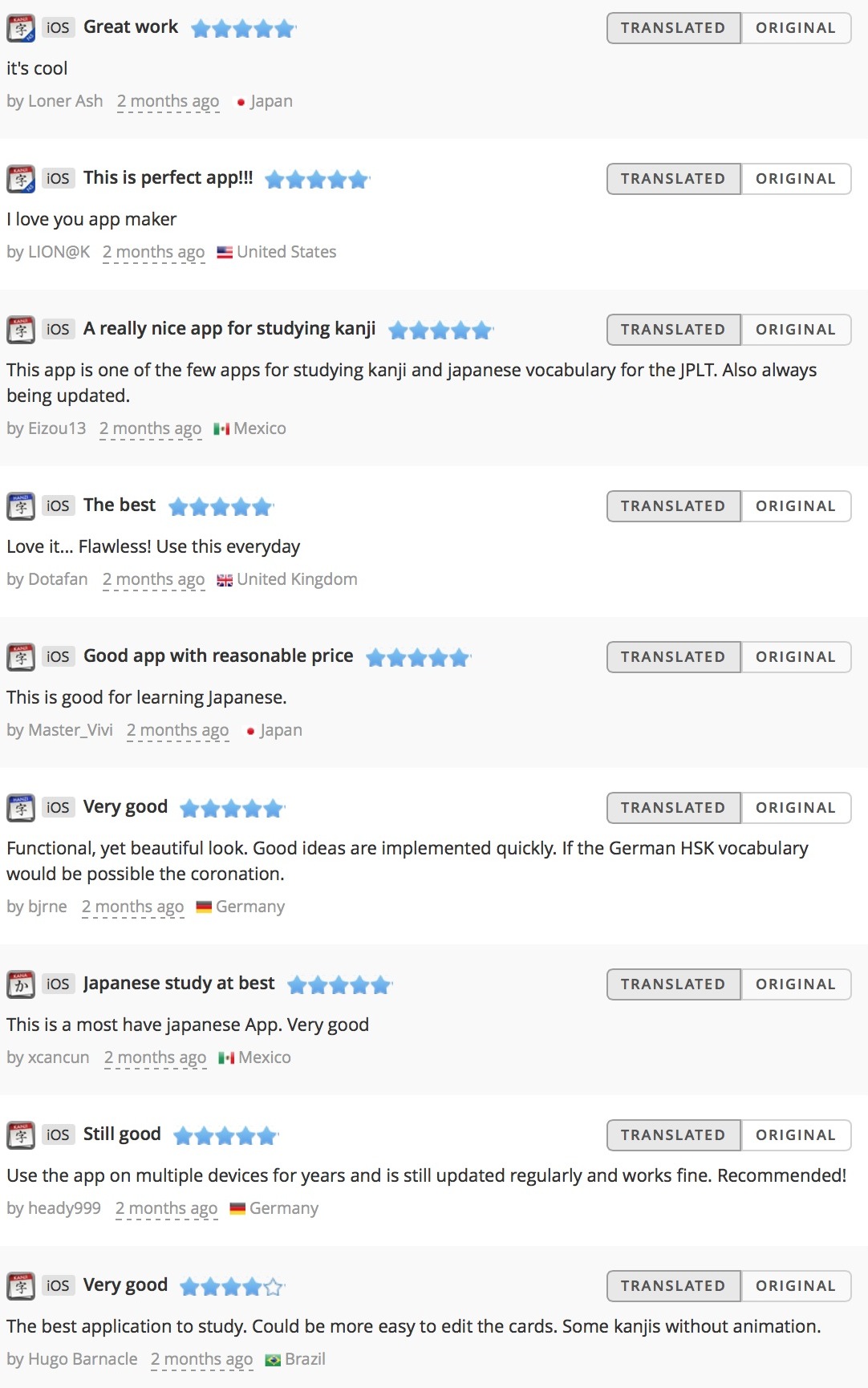Show Original text for bjrne's 'Very good' review
Screen dimensions: 868x1388
(x=796, y=808)
